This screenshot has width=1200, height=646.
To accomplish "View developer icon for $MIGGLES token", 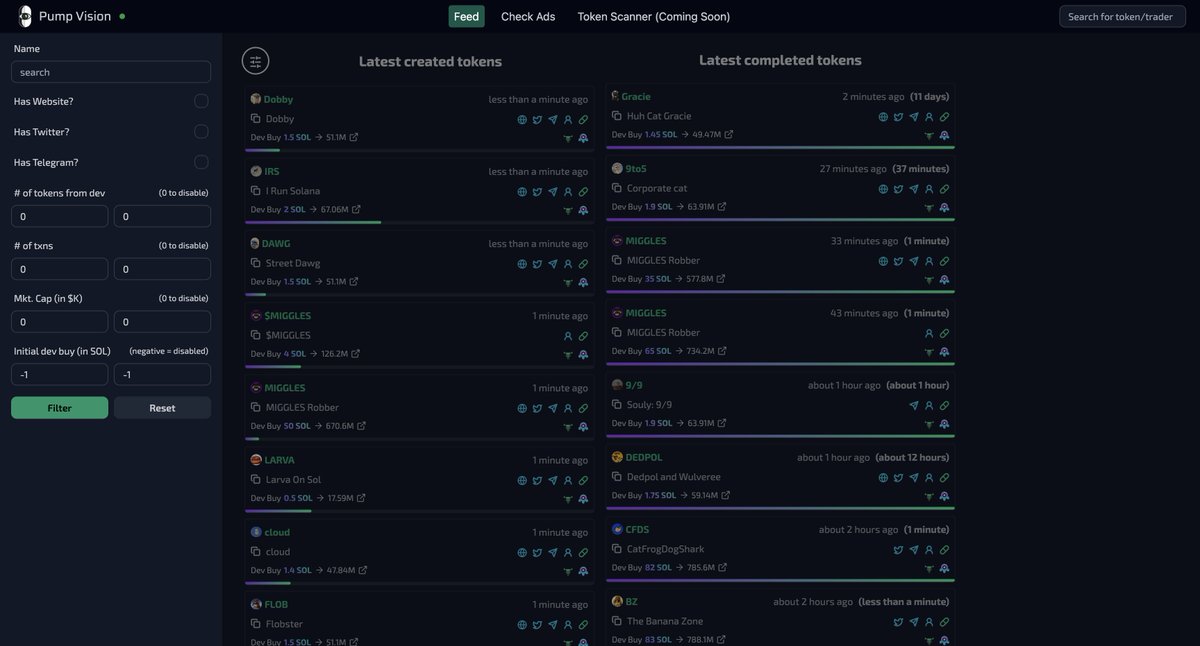I will click(568, 336).
